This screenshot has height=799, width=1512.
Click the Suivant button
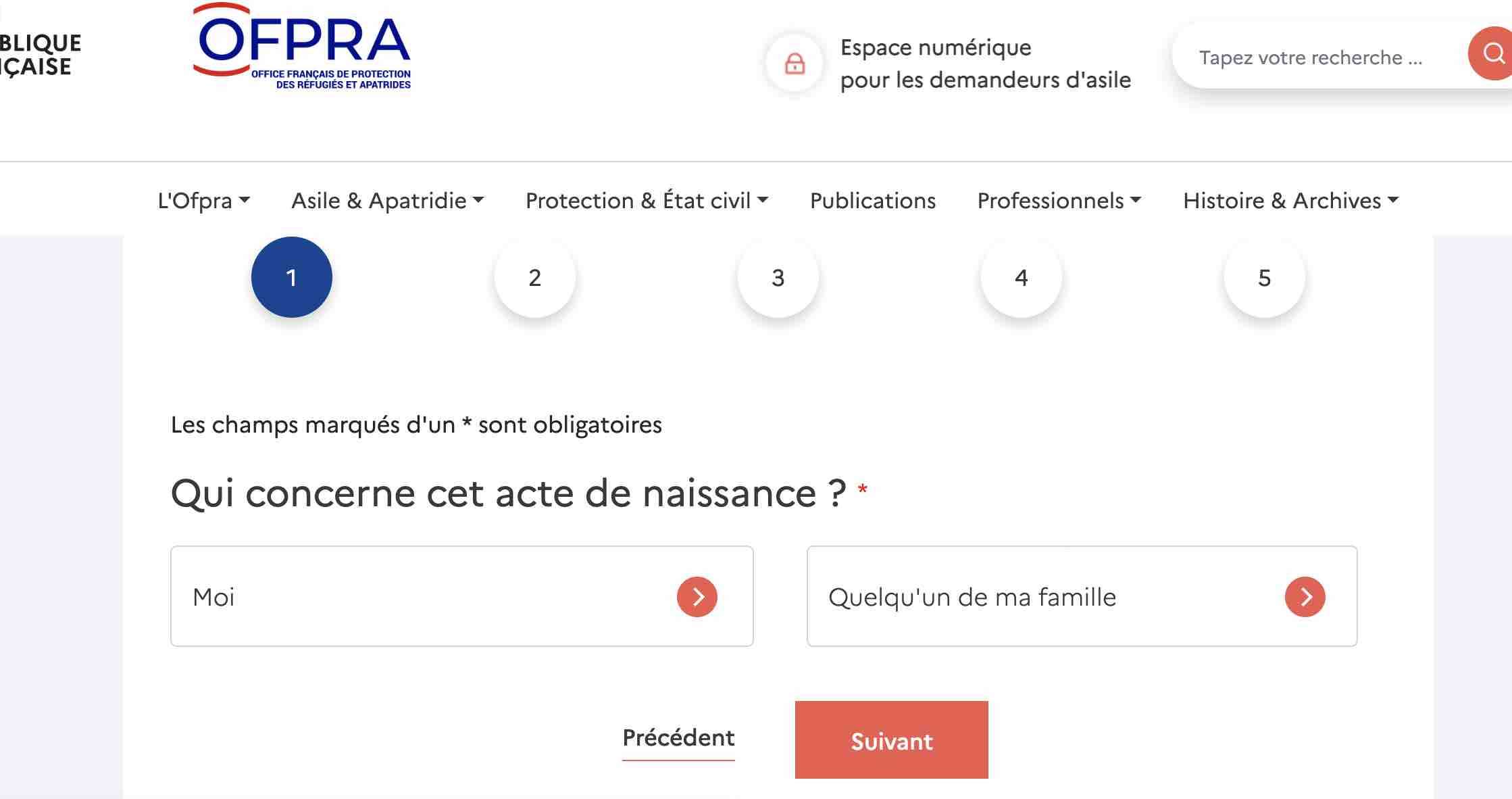(x=892, y=740)
